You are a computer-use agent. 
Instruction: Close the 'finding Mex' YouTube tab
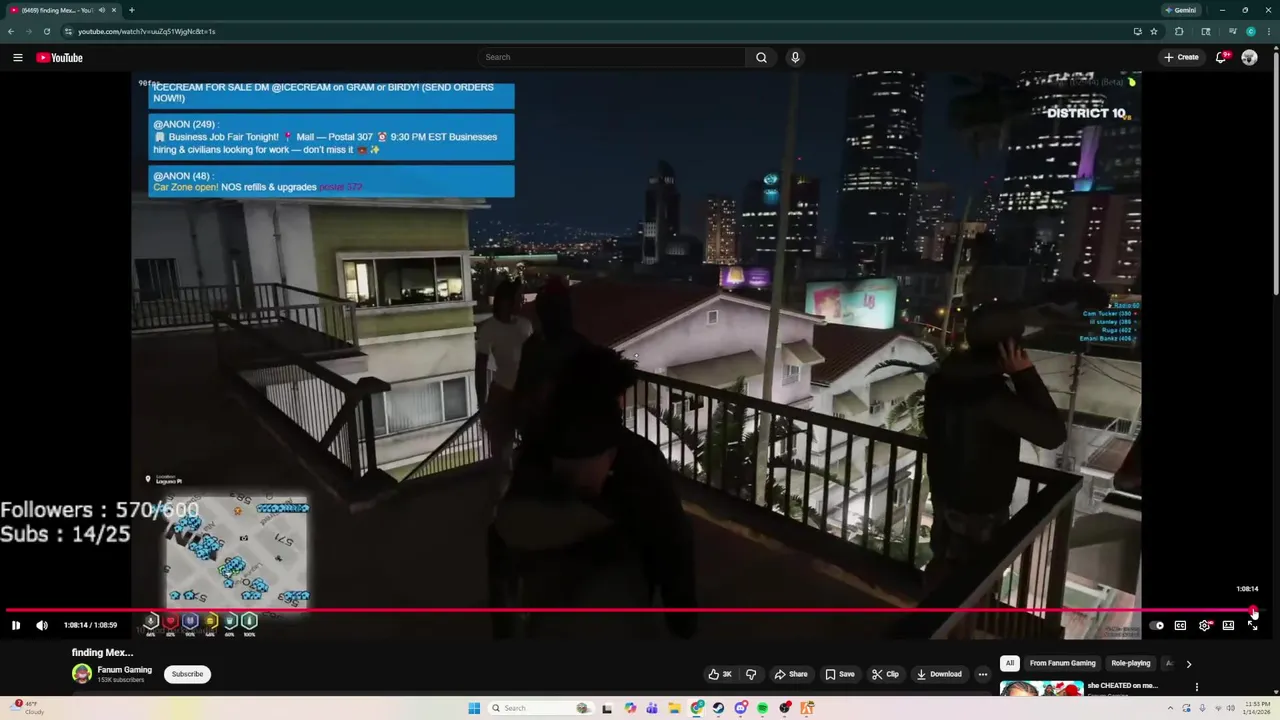click(114, 10)
